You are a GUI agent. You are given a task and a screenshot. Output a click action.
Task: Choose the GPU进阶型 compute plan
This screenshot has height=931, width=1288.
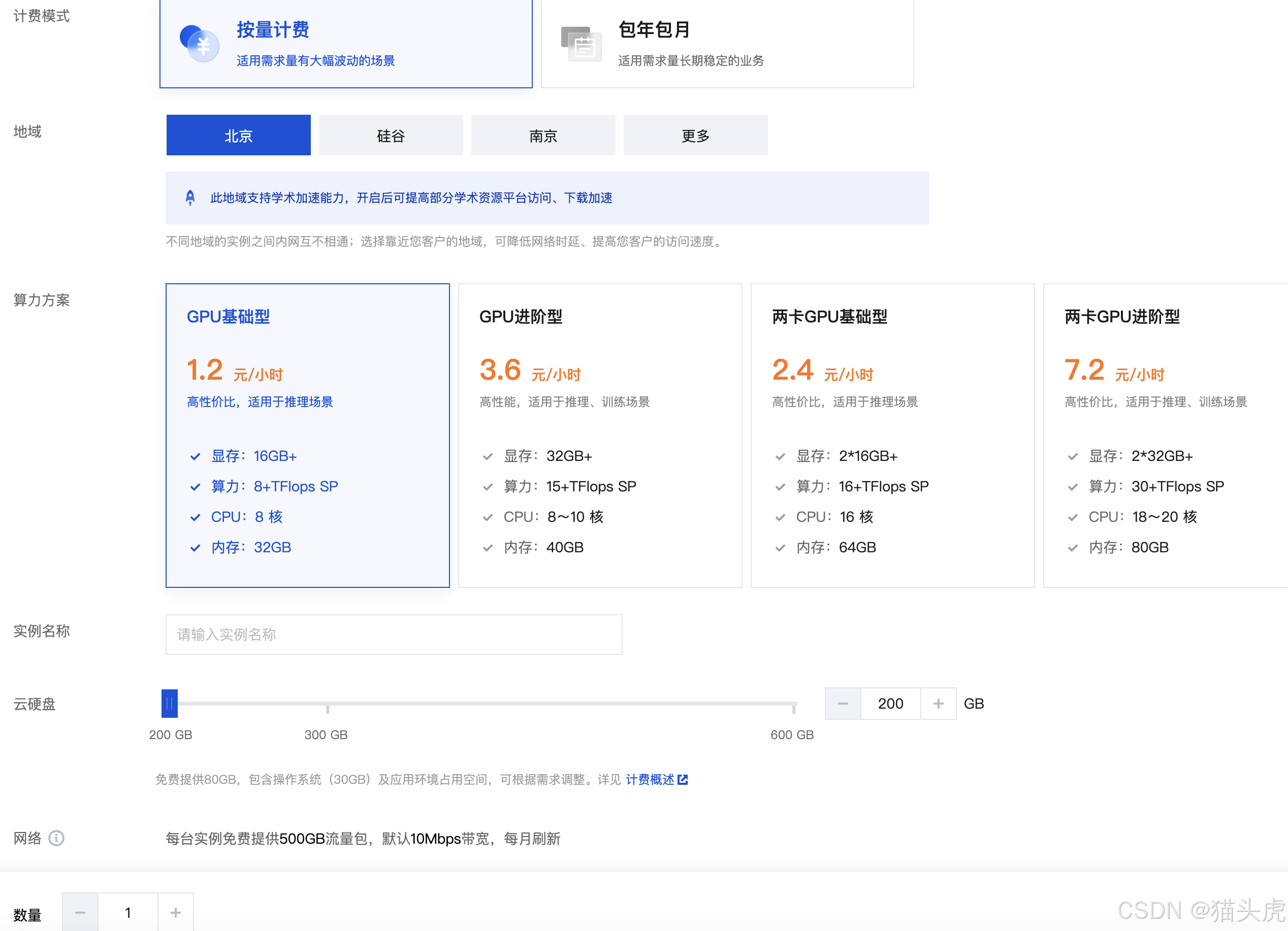pyautogui.click(x=600, y=435)
